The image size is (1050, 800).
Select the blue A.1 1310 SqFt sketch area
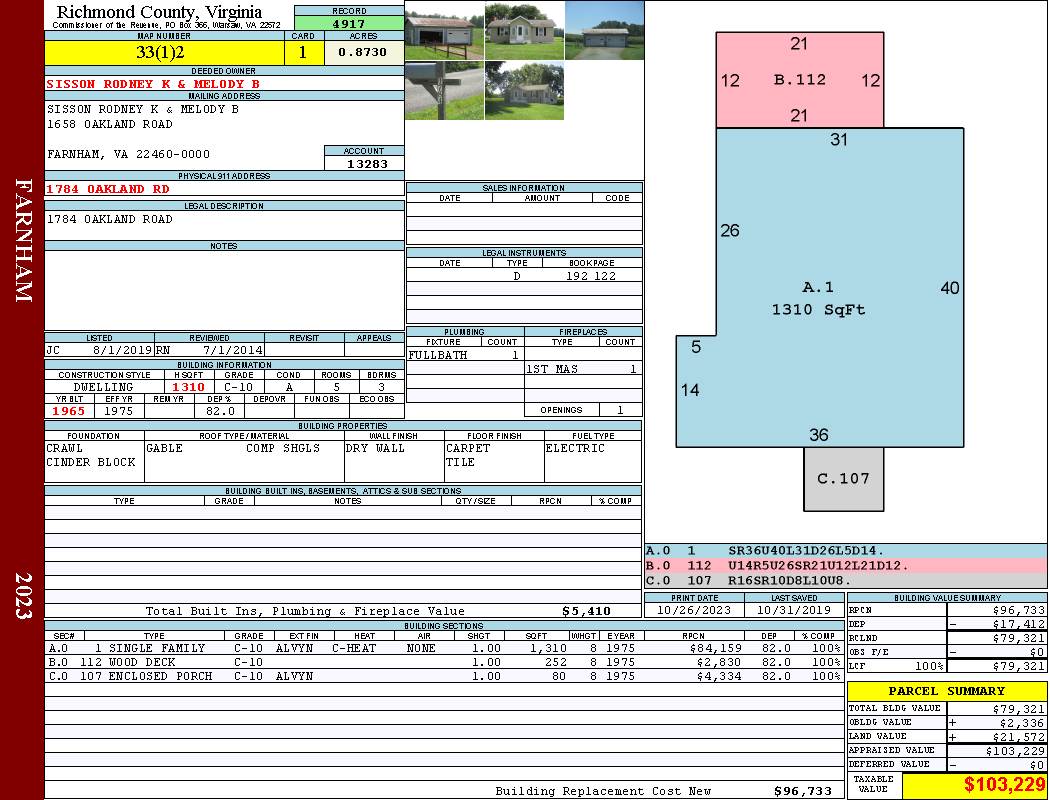pyautogui.click(x=818, y=298)
